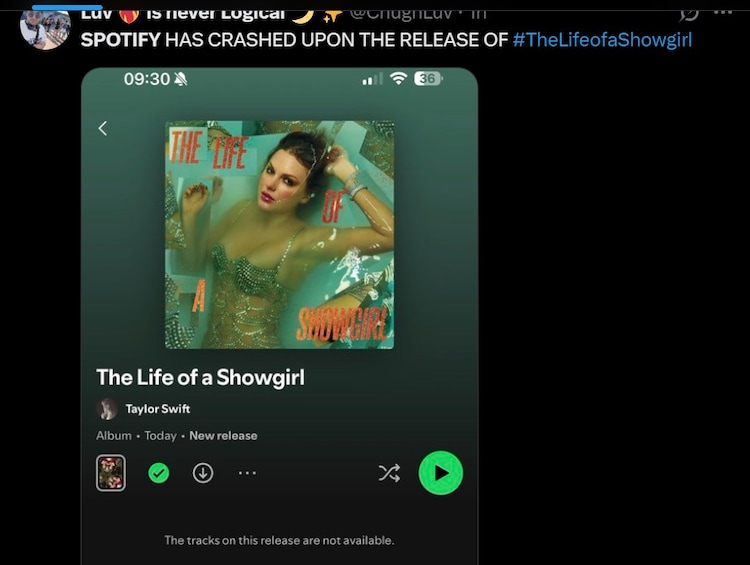Click the battery indicator showing 36

(x=428, y=78)
